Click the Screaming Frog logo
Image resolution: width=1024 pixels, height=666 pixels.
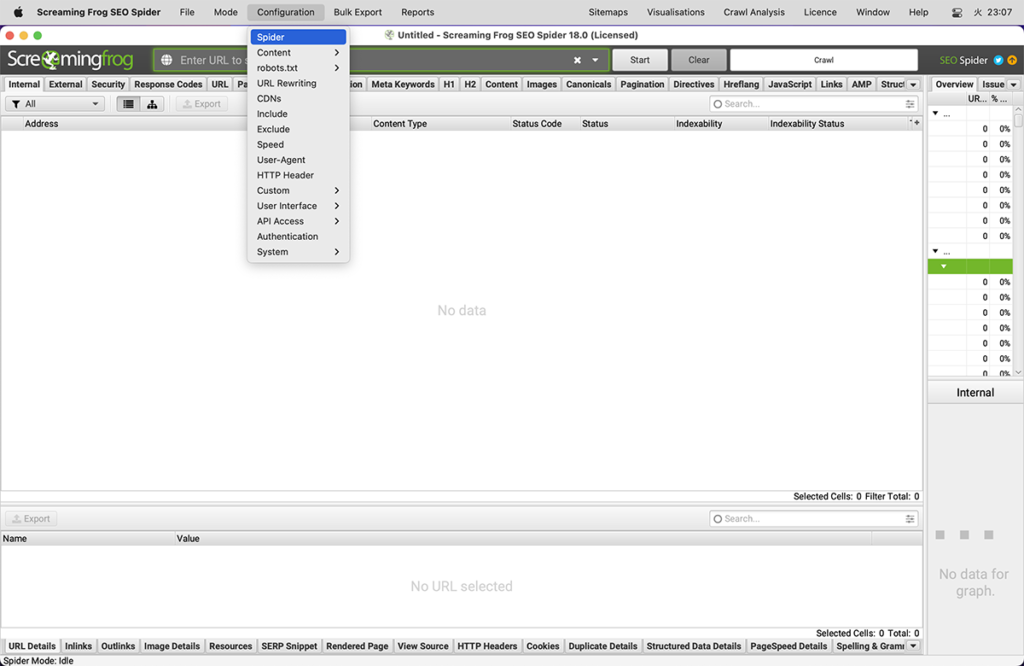(70, 60)
